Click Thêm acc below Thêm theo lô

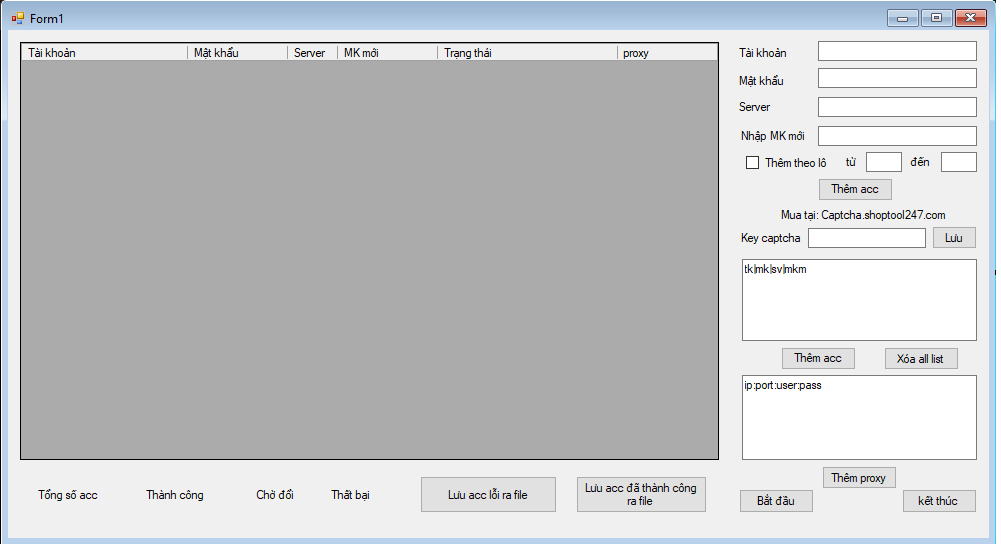pos(855,189)
